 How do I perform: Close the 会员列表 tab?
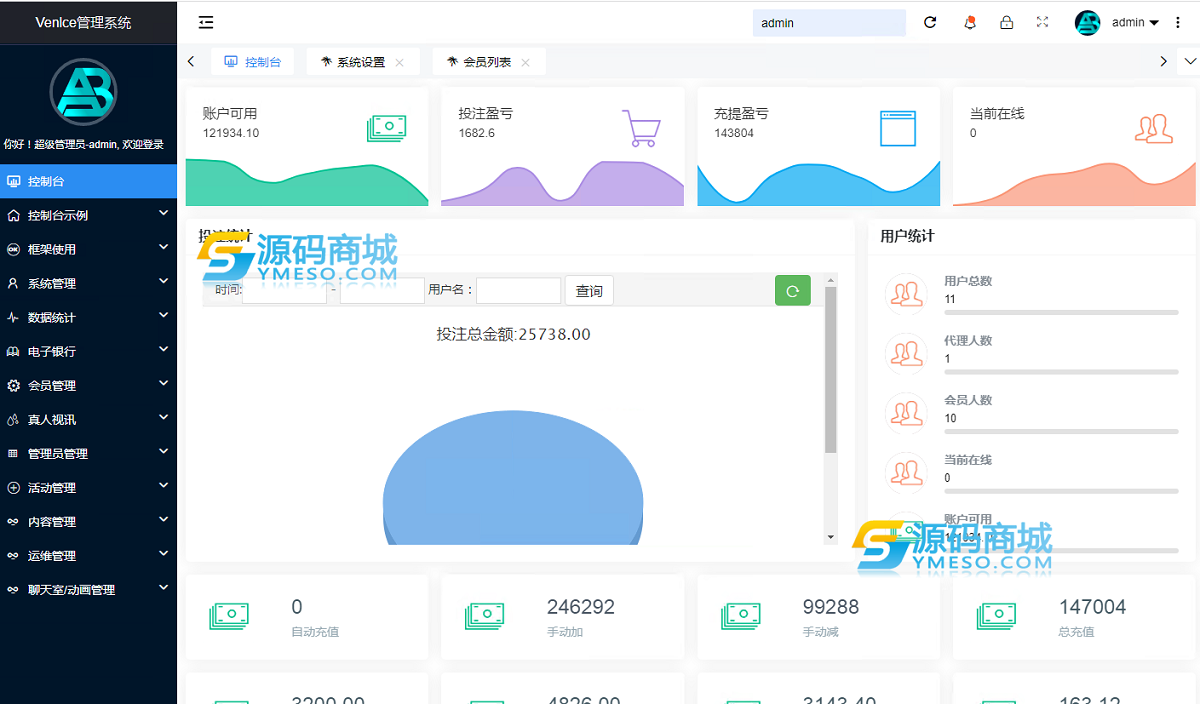point(526,62)
